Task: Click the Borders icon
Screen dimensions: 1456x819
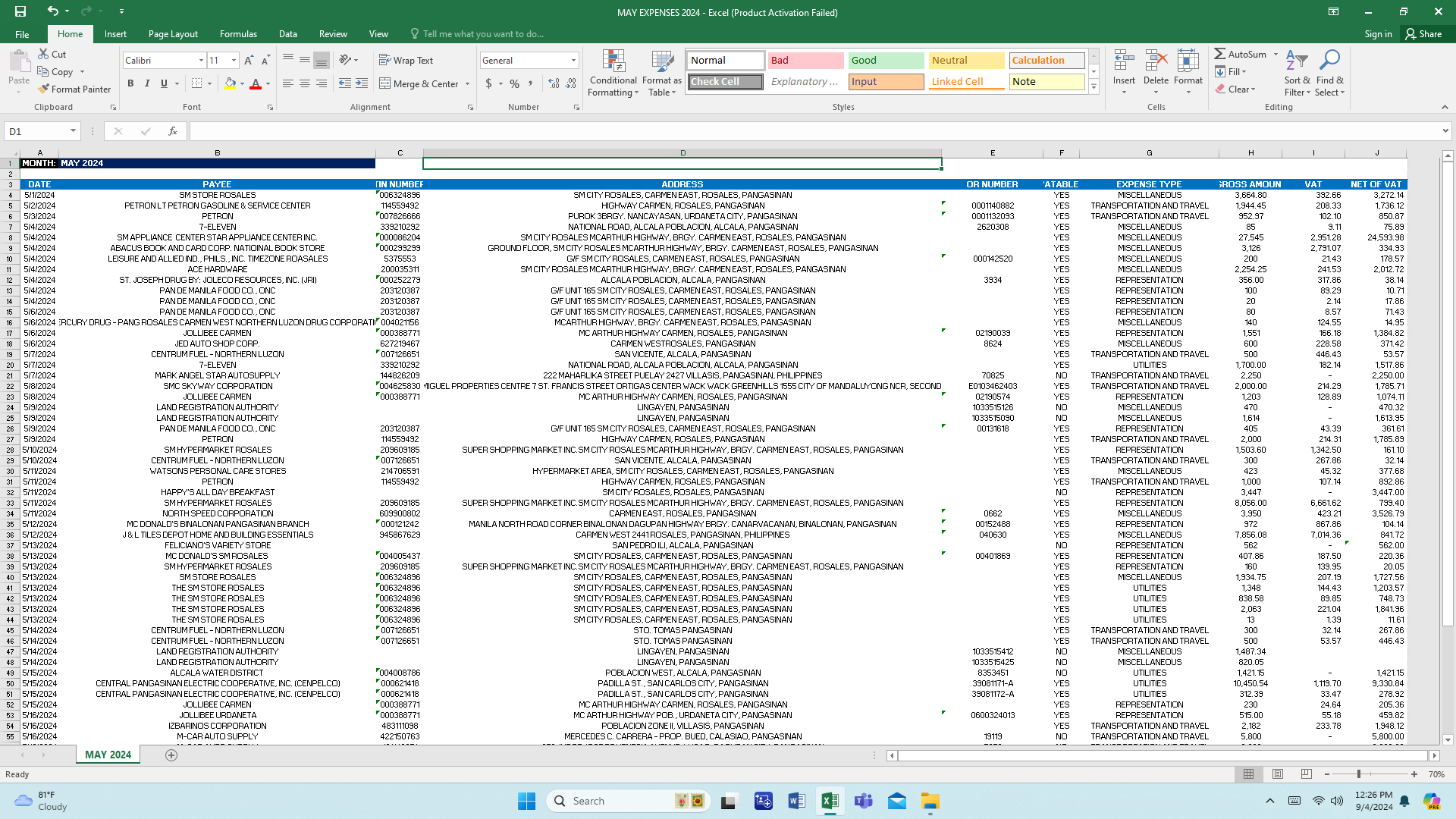Action: [196, 83]
